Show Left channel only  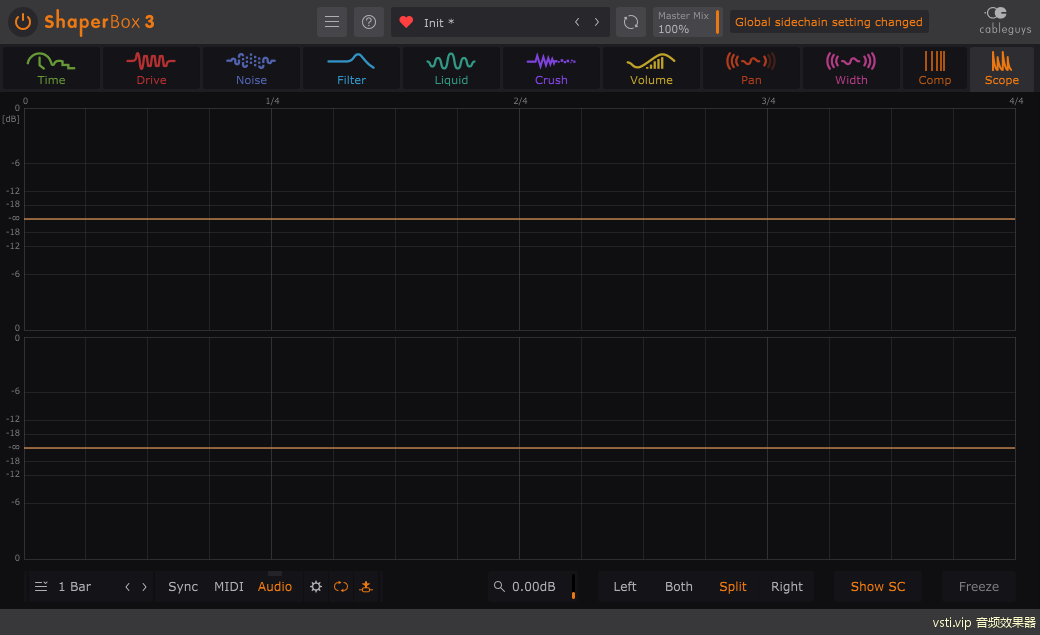(x=625, y=587)
